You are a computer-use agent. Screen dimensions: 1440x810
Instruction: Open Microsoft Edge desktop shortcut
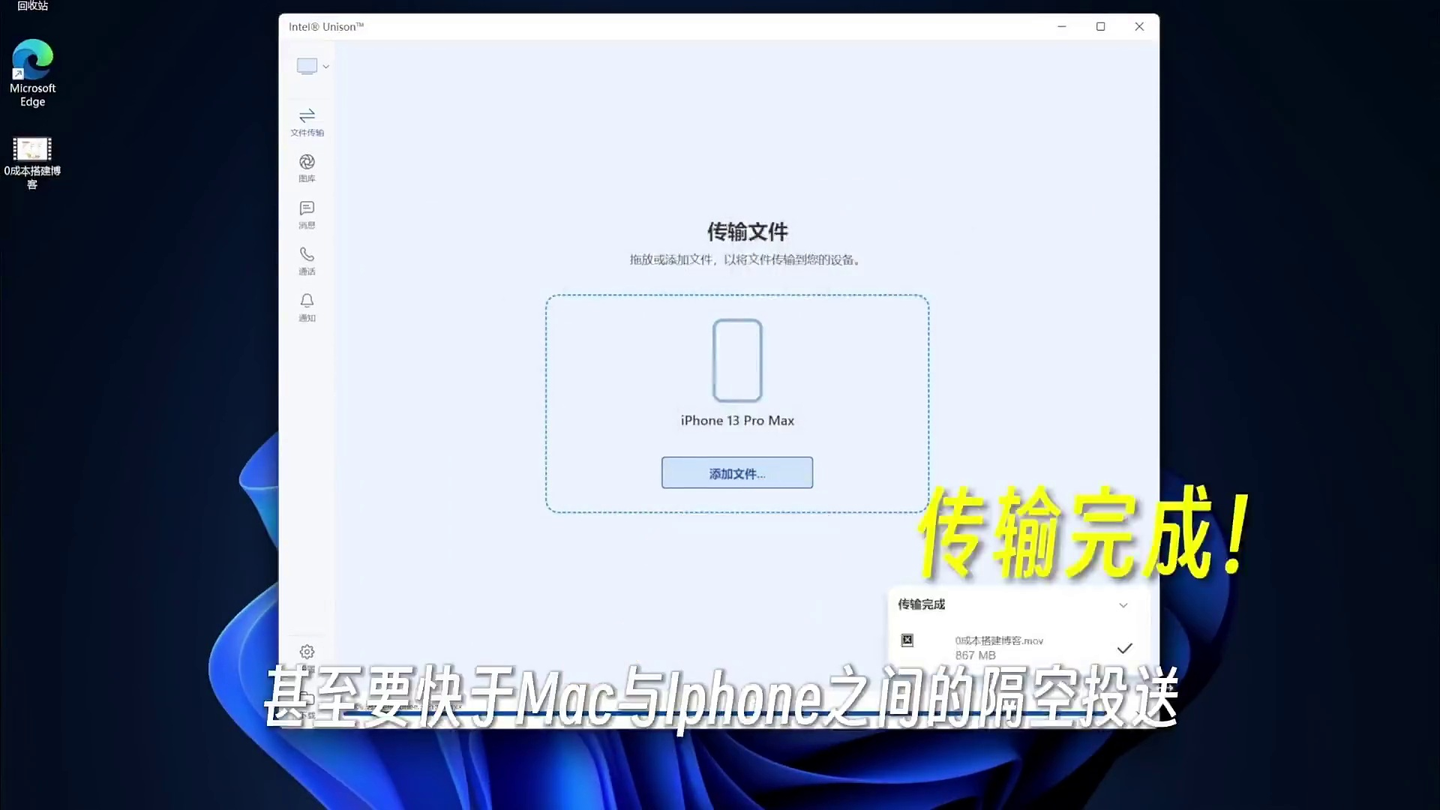point(33,73)
